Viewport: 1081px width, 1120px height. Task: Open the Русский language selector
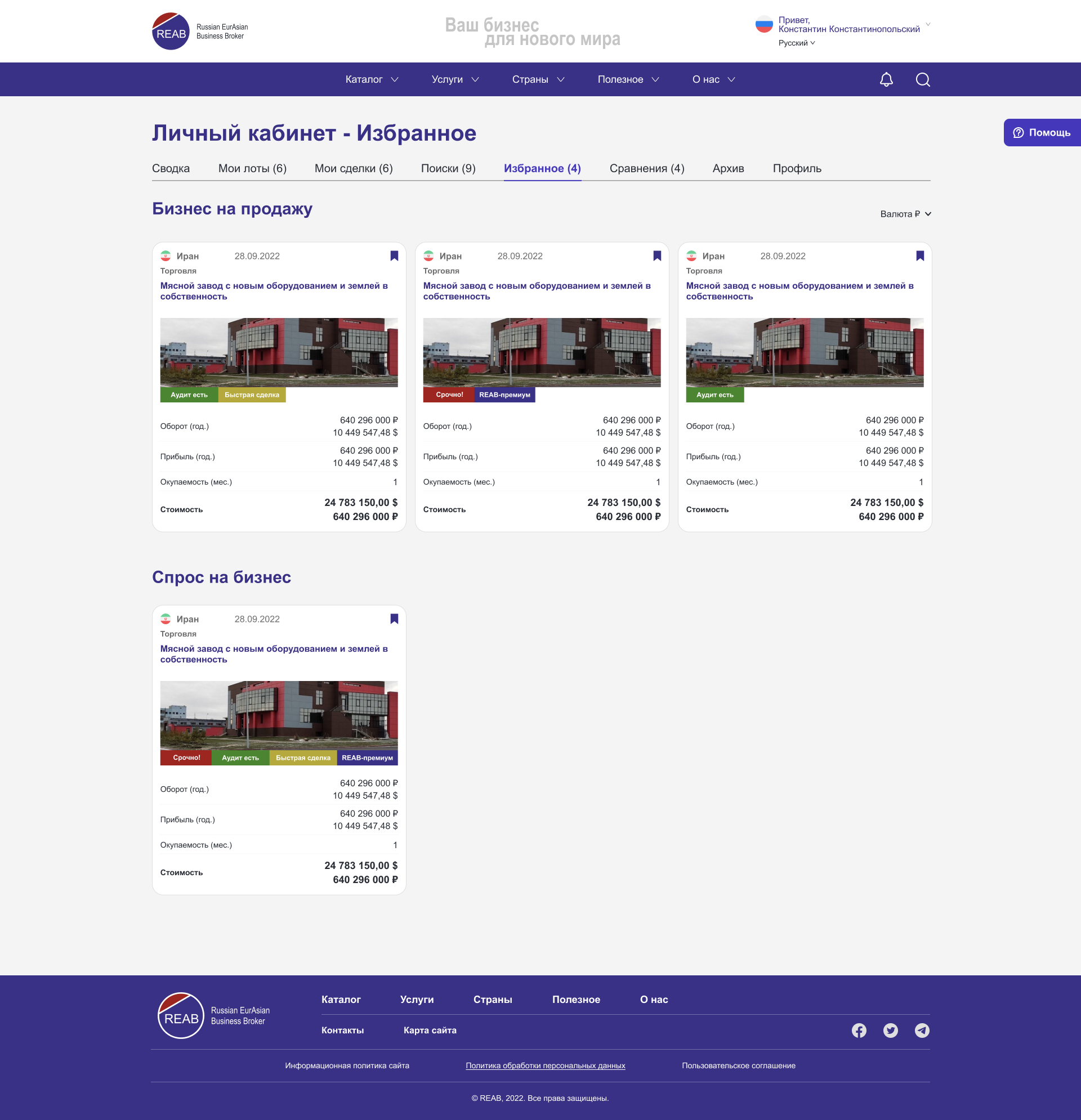coord(796,43)
